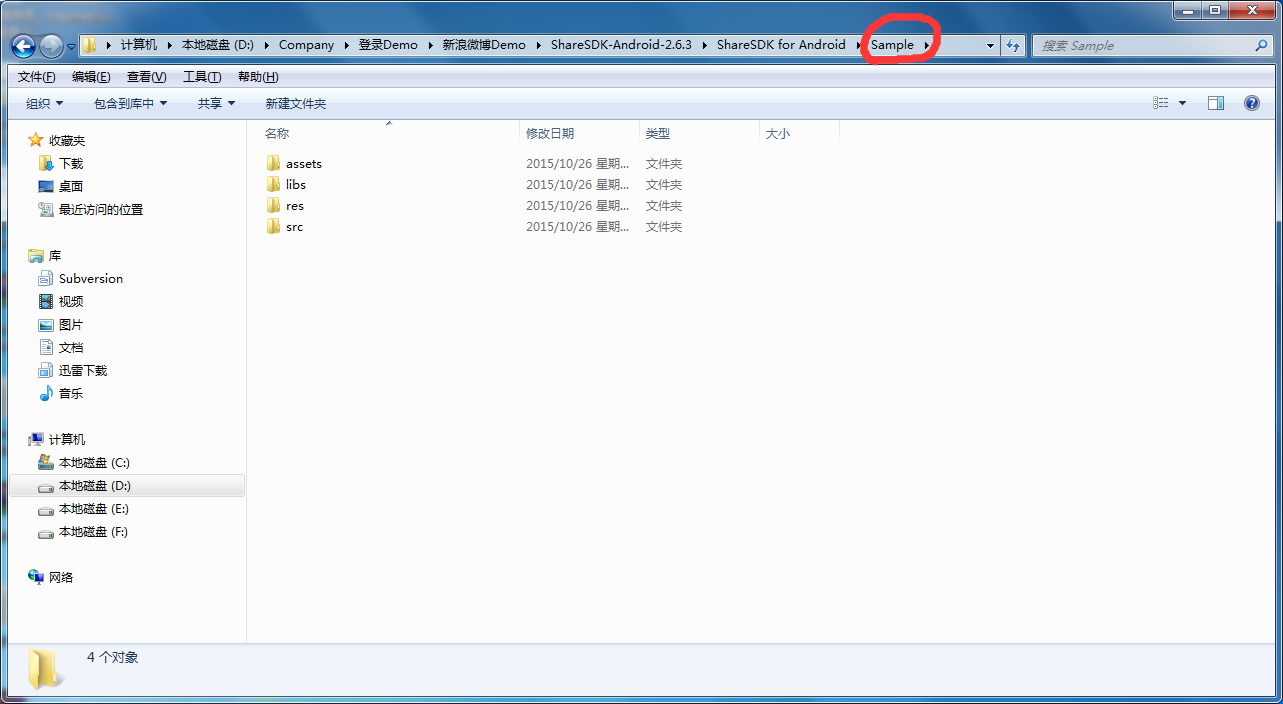Screen dimensions: 1283x704
Task: Open view options dropdown arrow
Action: coord(1182,103)
